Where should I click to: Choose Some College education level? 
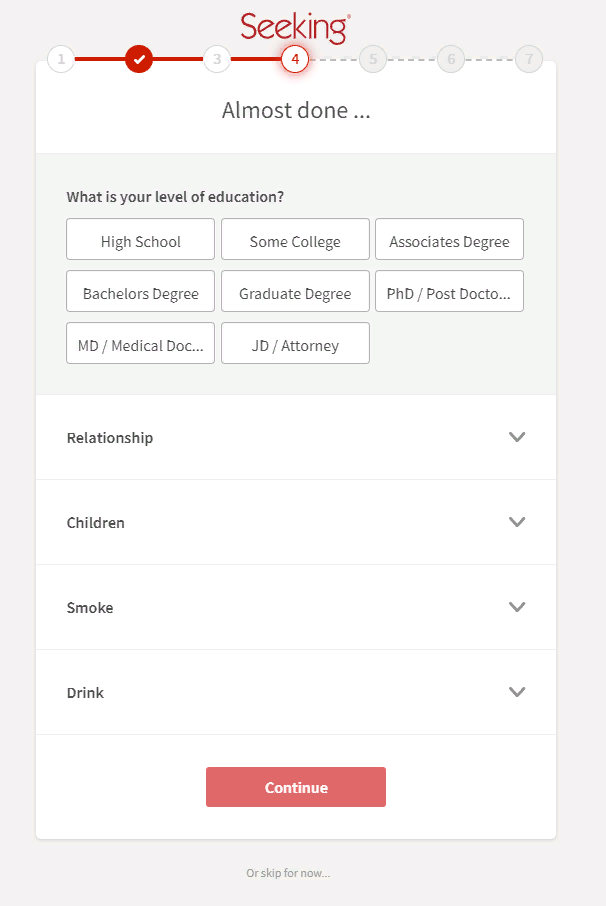pos(295,240)
